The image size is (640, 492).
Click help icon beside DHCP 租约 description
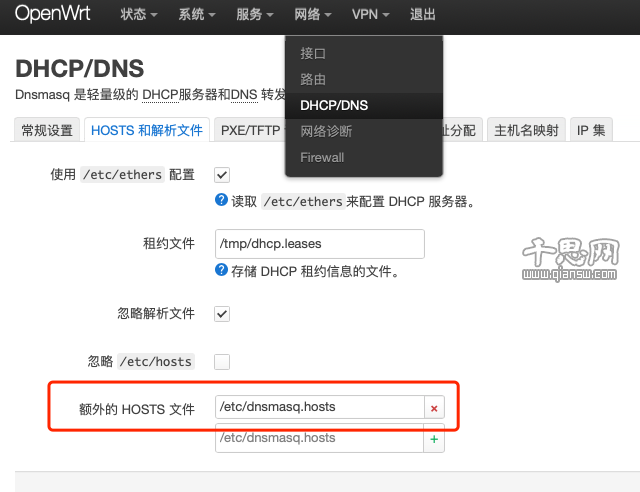[x=221, y=270]
